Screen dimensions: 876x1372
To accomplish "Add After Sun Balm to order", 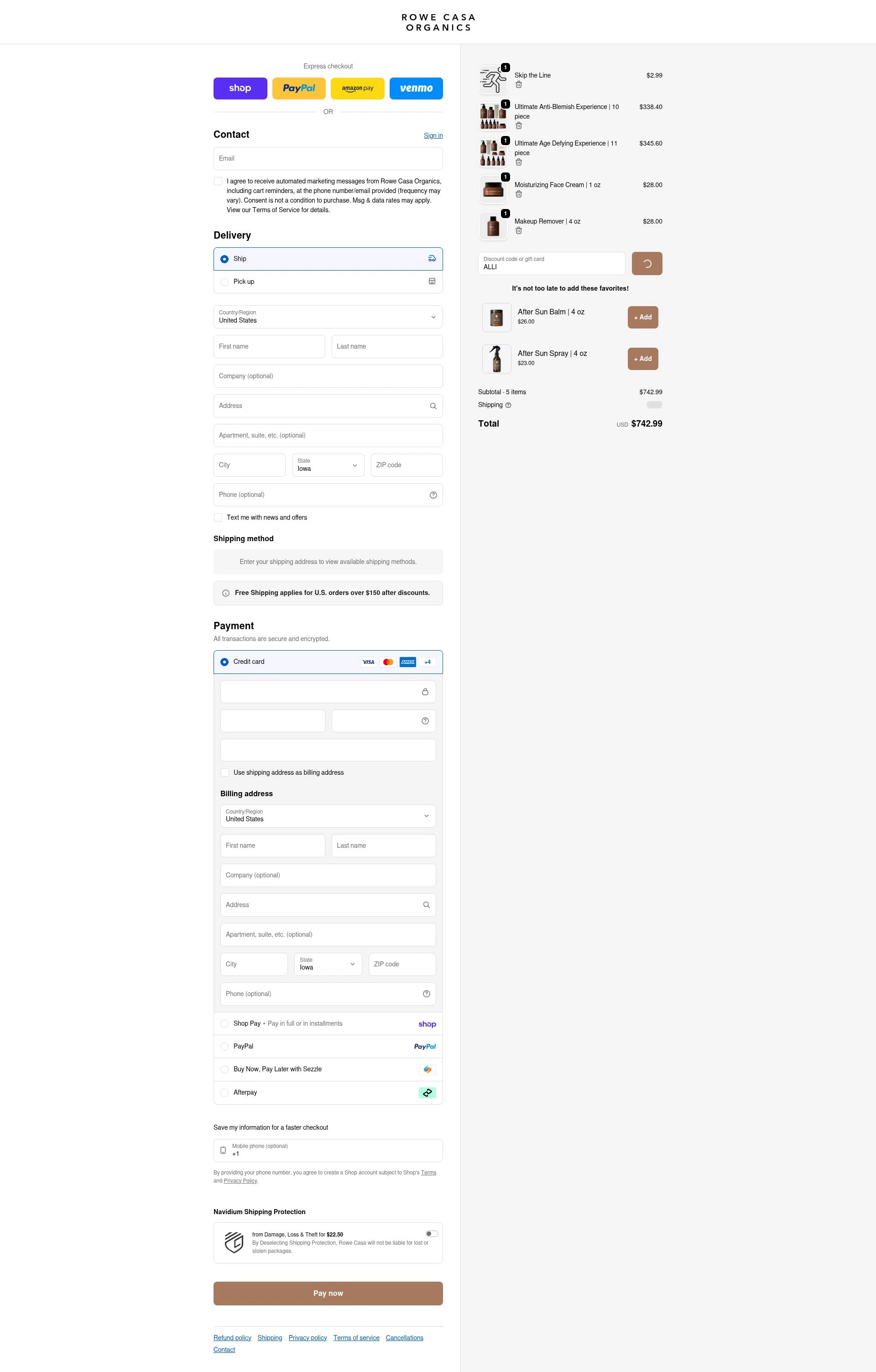I will pos(642,318).
